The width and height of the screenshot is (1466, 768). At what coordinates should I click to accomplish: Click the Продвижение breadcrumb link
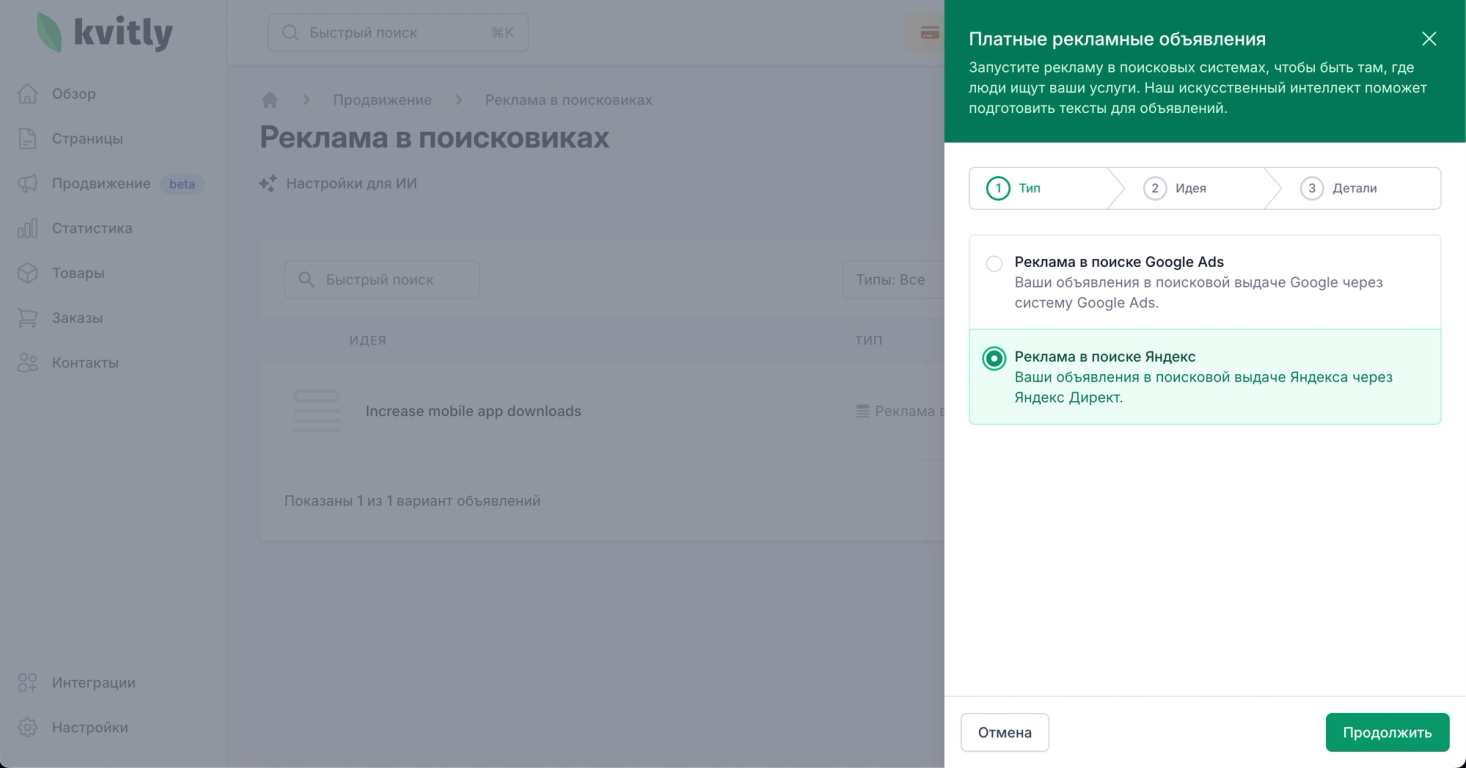click(382, 100)
